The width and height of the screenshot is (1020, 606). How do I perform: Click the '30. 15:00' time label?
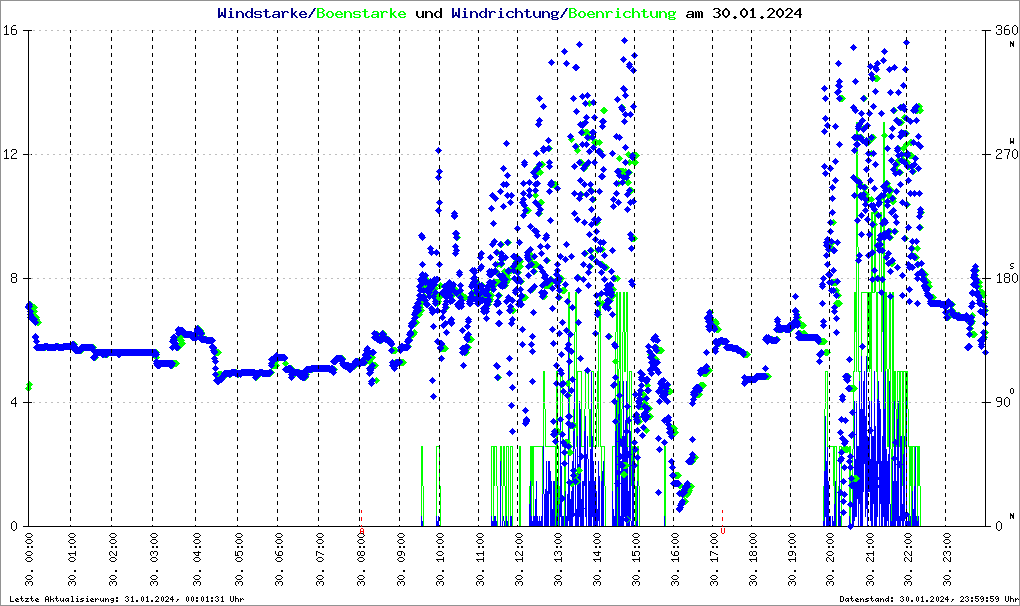(x=636, y=559)
